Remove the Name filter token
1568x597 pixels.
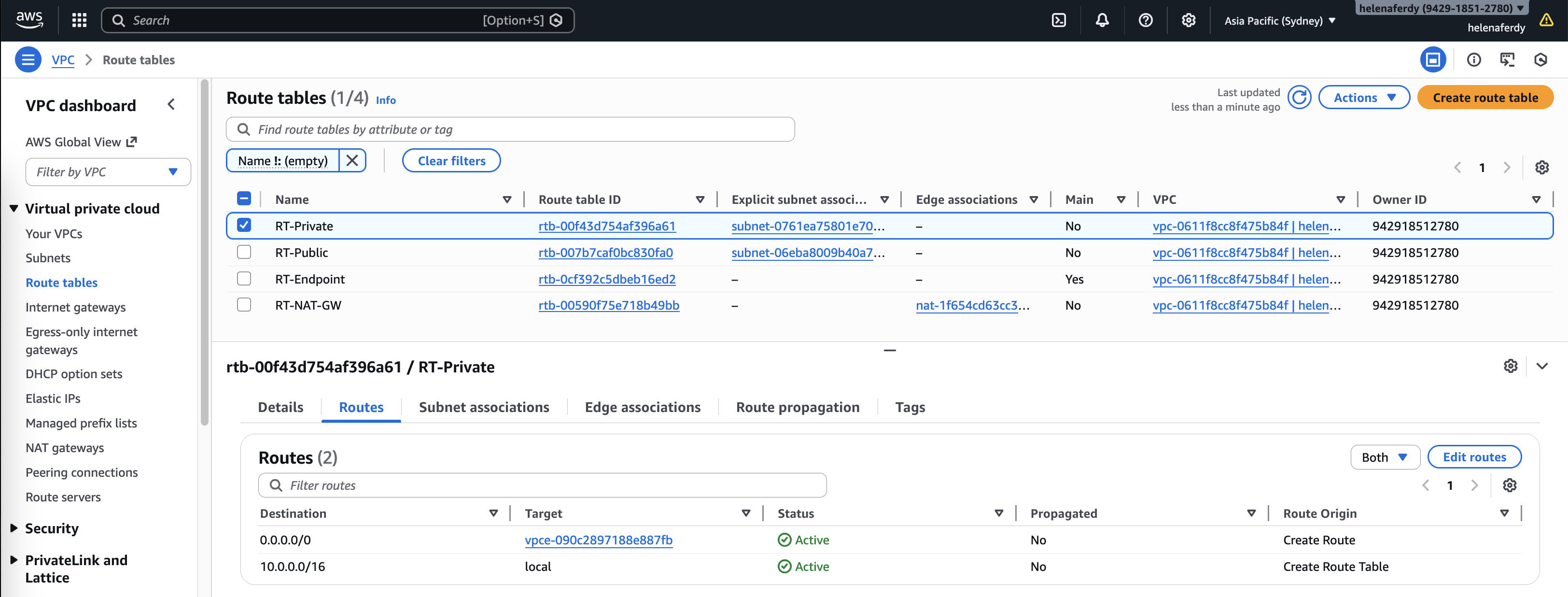tap(352, 161)
